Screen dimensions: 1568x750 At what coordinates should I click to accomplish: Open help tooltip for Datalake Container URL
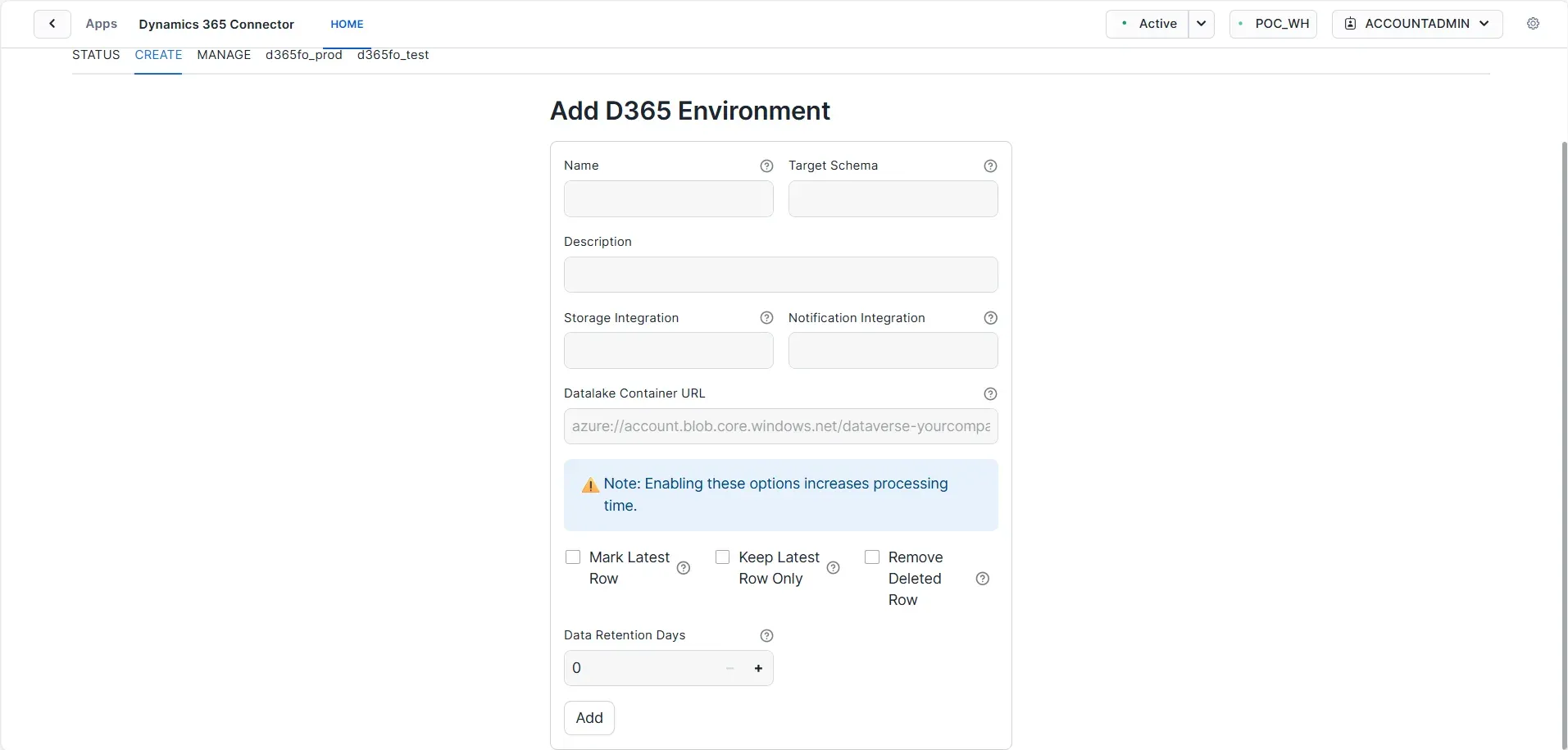tap(990, 393)
